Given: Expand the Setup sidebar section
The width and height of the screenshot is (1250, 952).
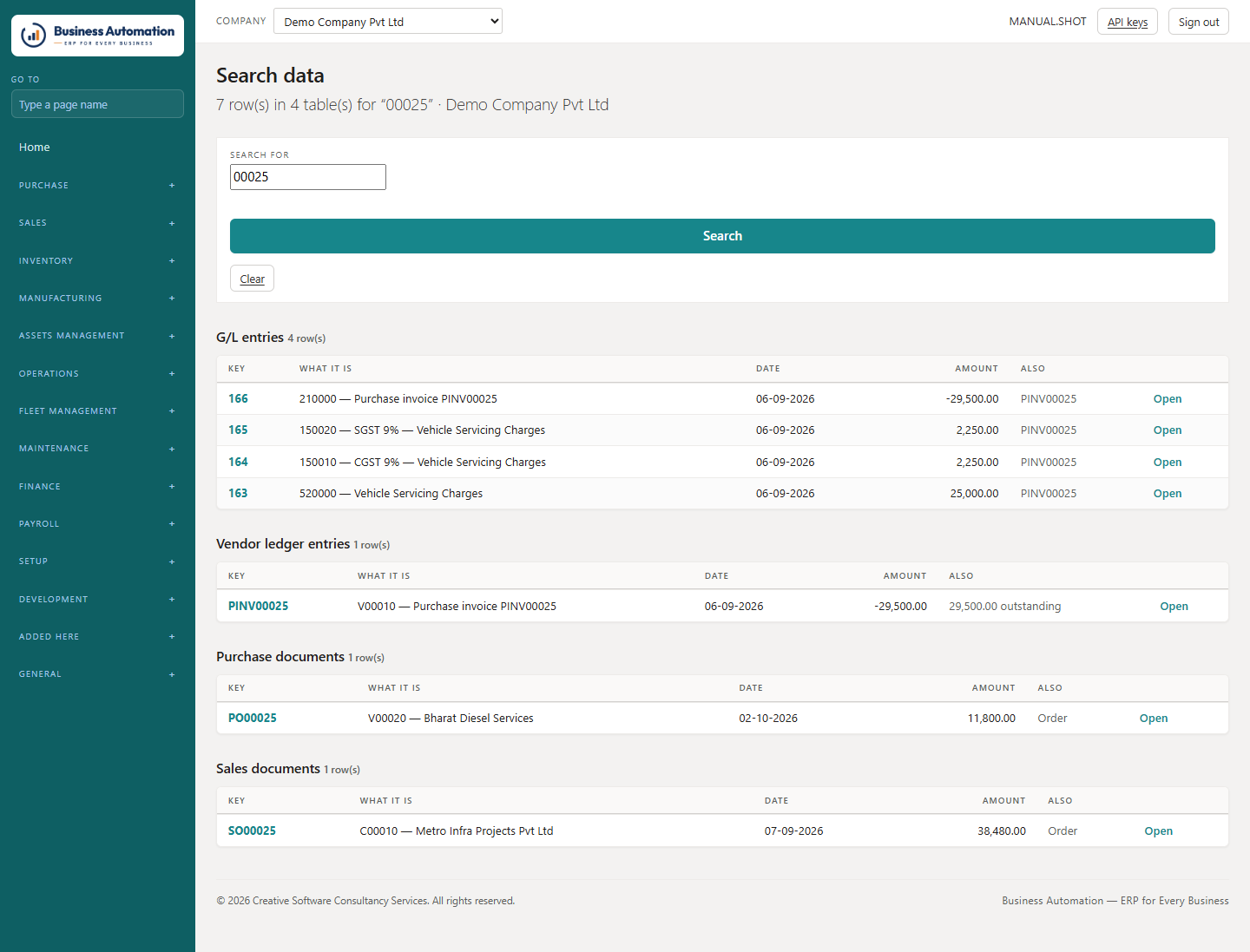Looking at the screenshot, I should click(x=97, y=561).
